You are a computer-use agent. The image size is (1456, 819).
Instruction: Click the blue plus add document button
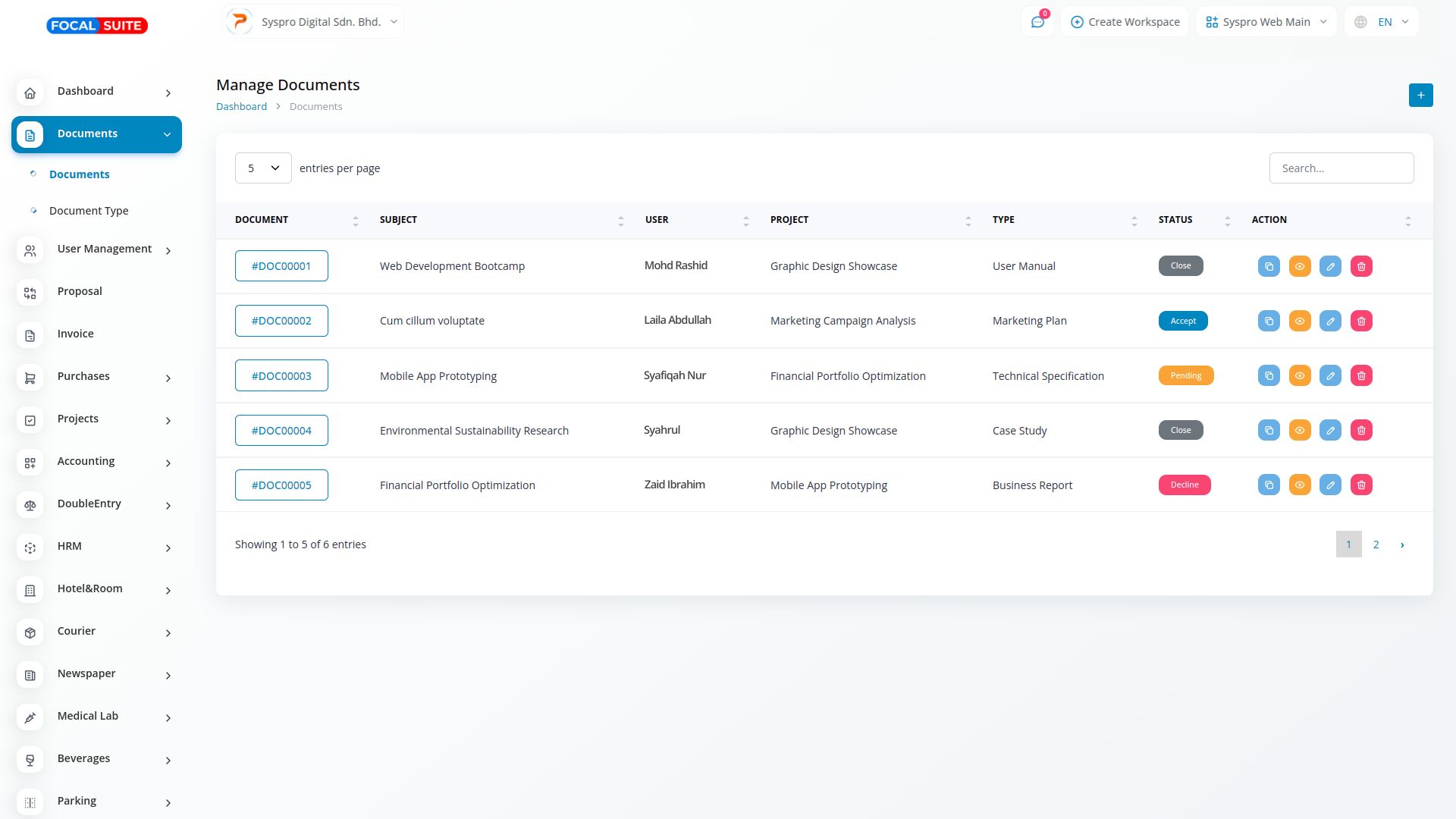pos(1420,95)
